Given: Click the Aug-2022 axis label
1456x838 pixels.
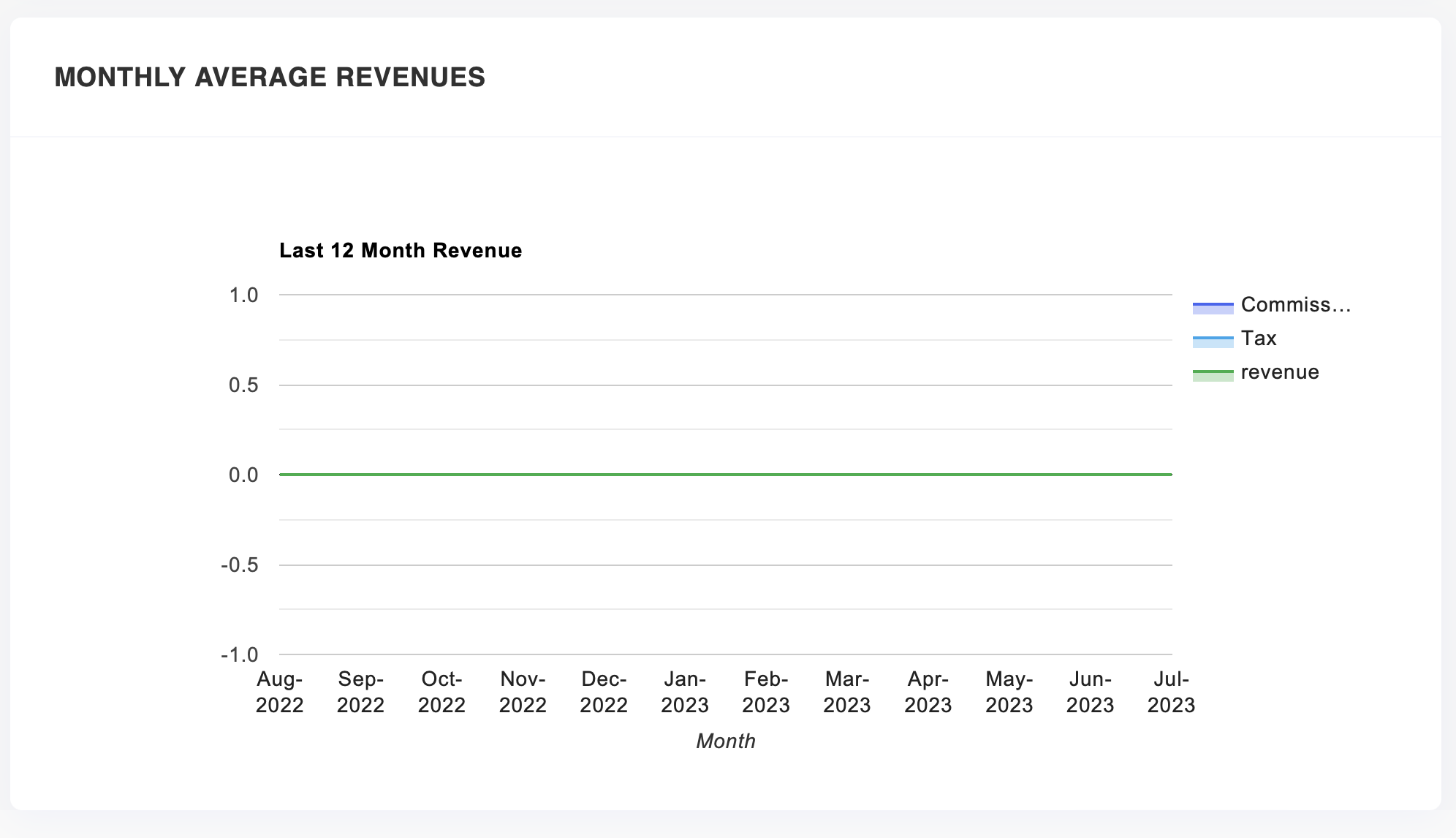Looking at the screenshot, I should (x=279, y=692).
